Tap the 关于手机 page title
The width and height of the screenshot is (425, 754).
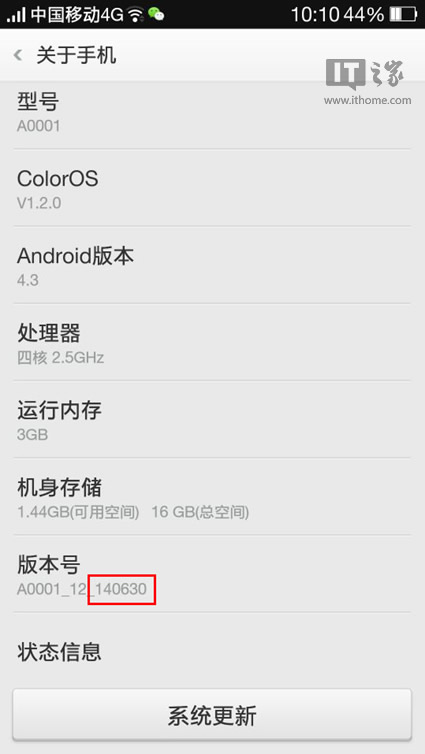(x=76, y=55)
